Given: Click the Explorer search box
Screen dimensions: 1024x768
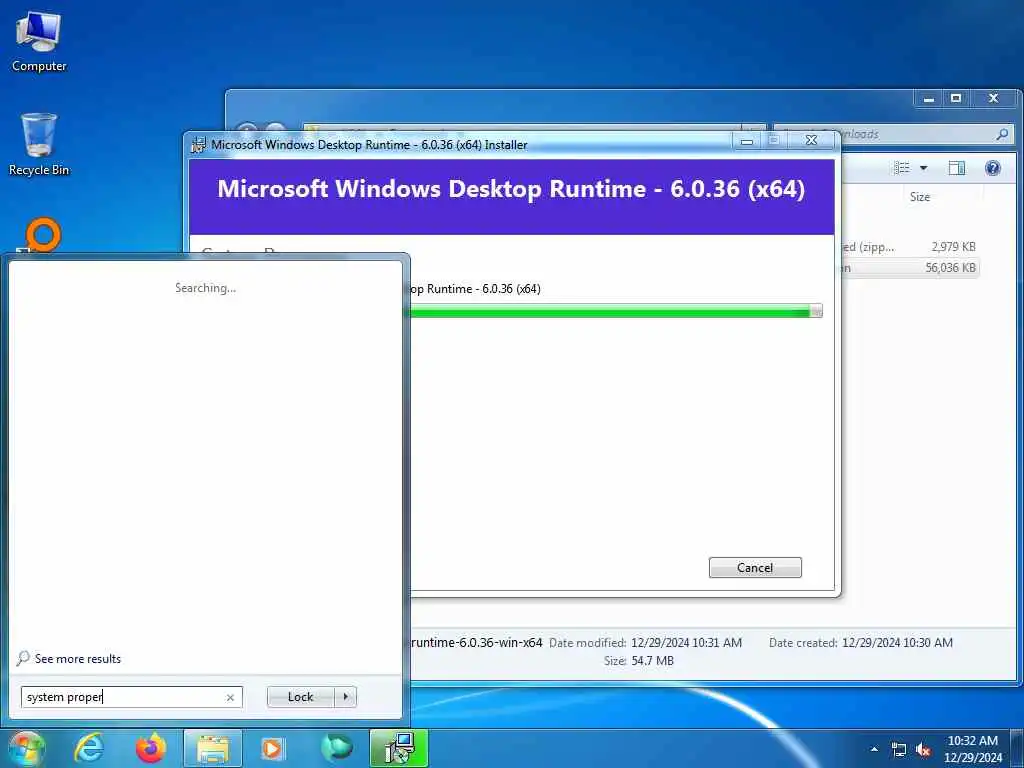Looking at the screenshot, I should [893, 135].
